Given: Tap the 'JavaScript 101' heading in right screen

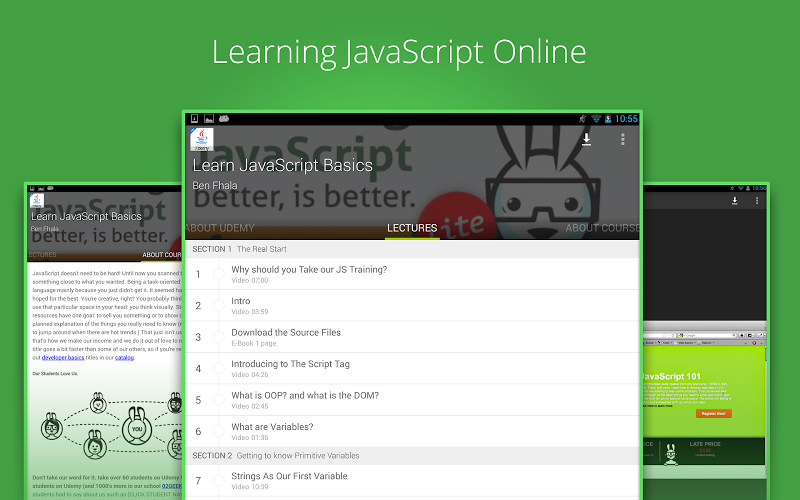Looking at the screenshot, I should (671, 377).
